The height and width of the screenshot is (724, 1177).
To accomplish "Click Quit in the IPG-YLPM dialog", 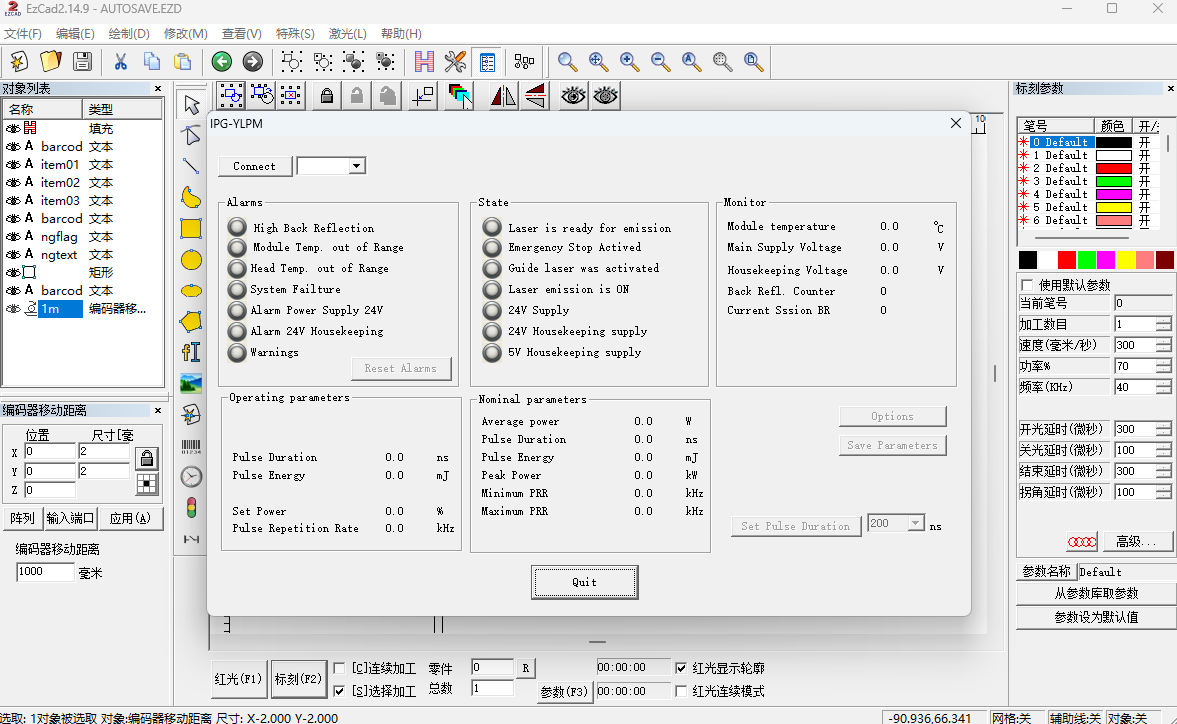I will click(585, 582).
